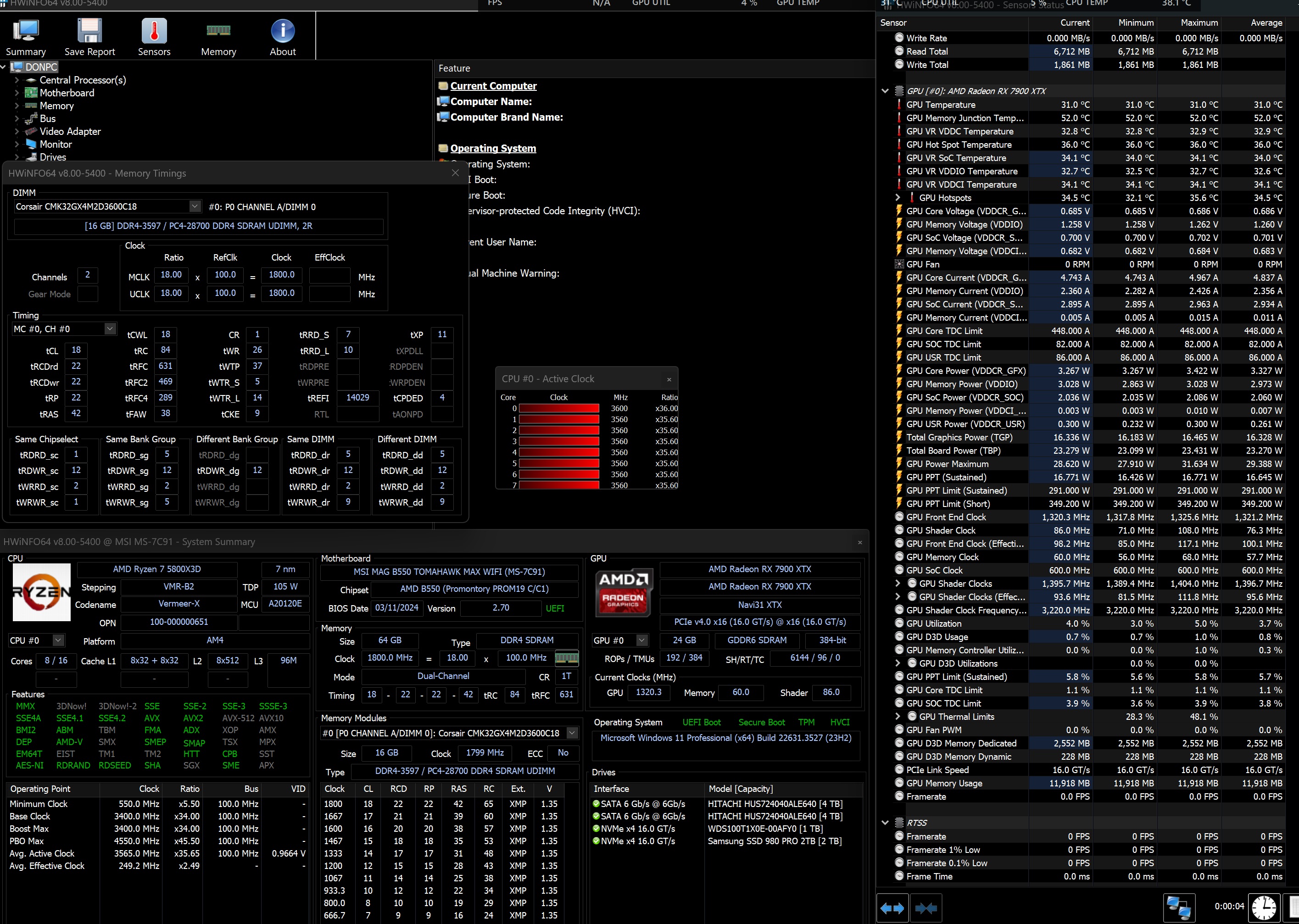The height and width of the screenshot is (924, 1299).
Task: Expand the GPU Thermal Limits row
Action: point(898,716)
